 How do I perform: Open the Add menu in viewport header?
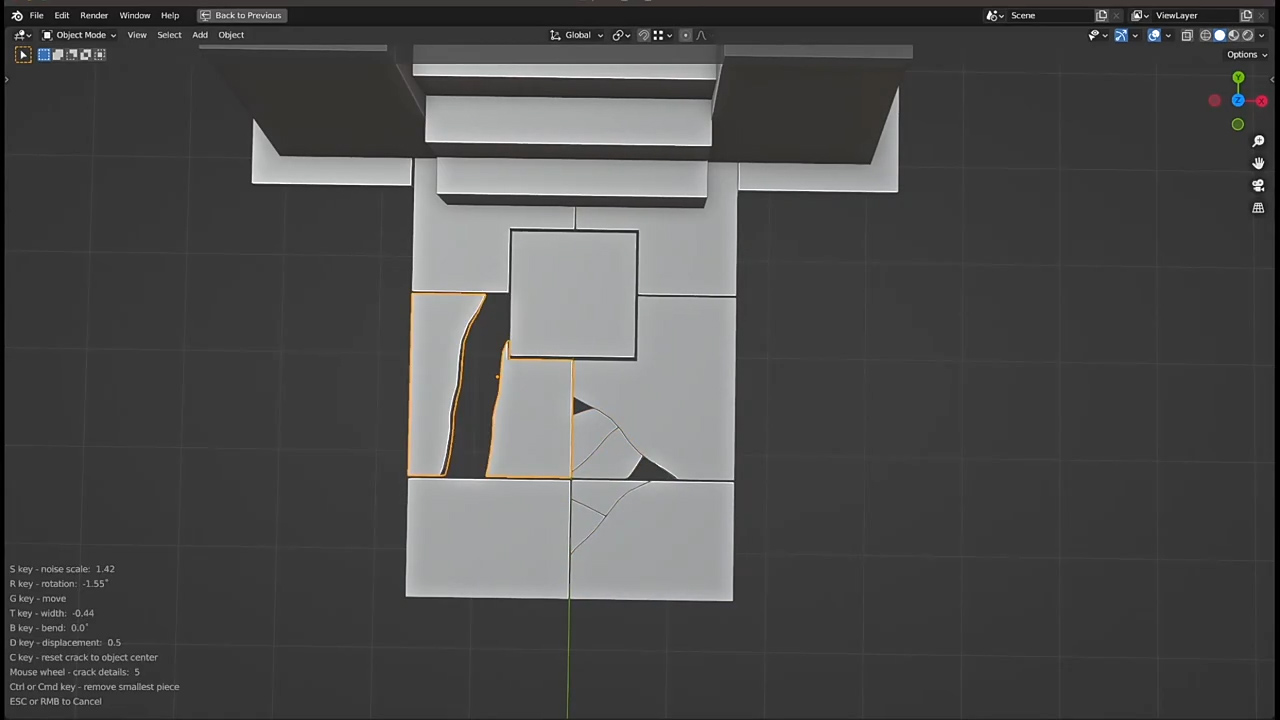click(200, 35)
